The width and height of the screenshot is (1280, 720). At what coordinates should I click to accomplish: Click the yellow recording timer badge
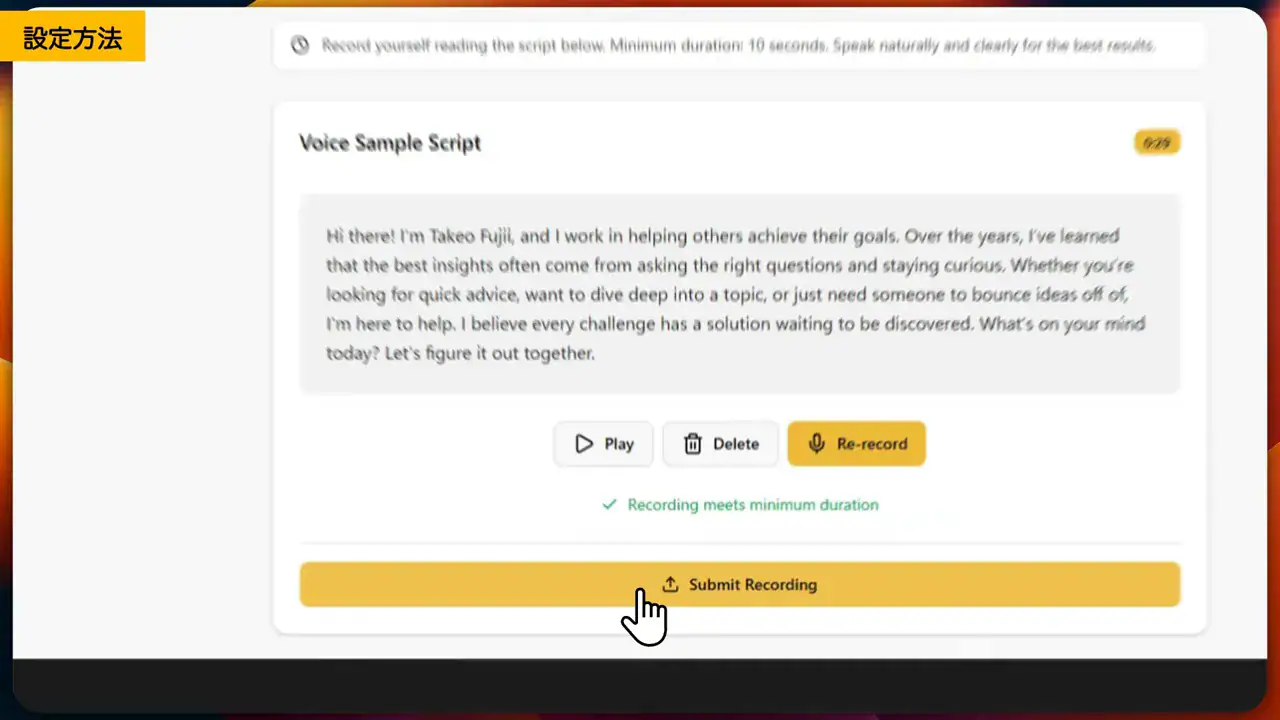(x=1156, y=143)
